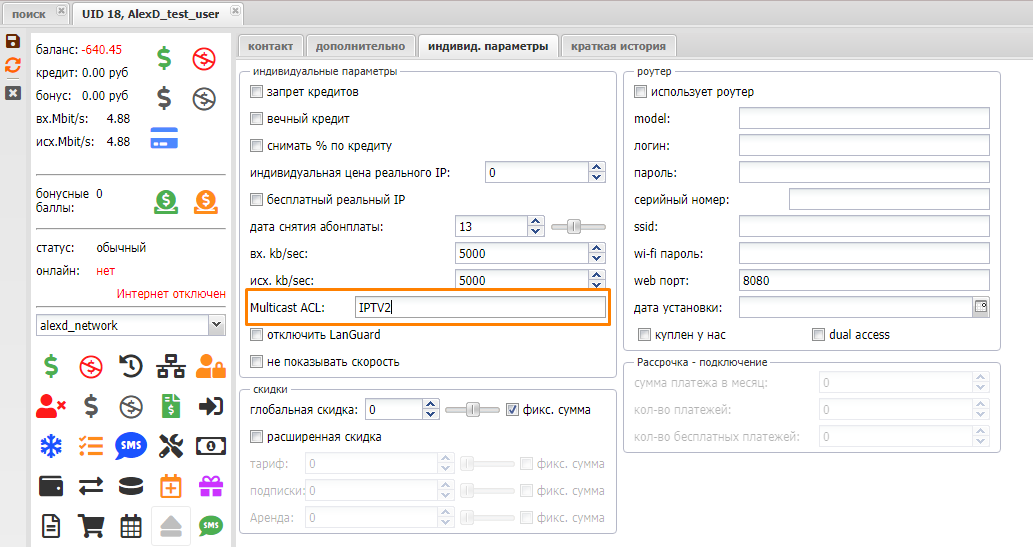1033x547 pixels.
Task: Click the Multicast ACL input field
Action: click(x=478, y=307)
